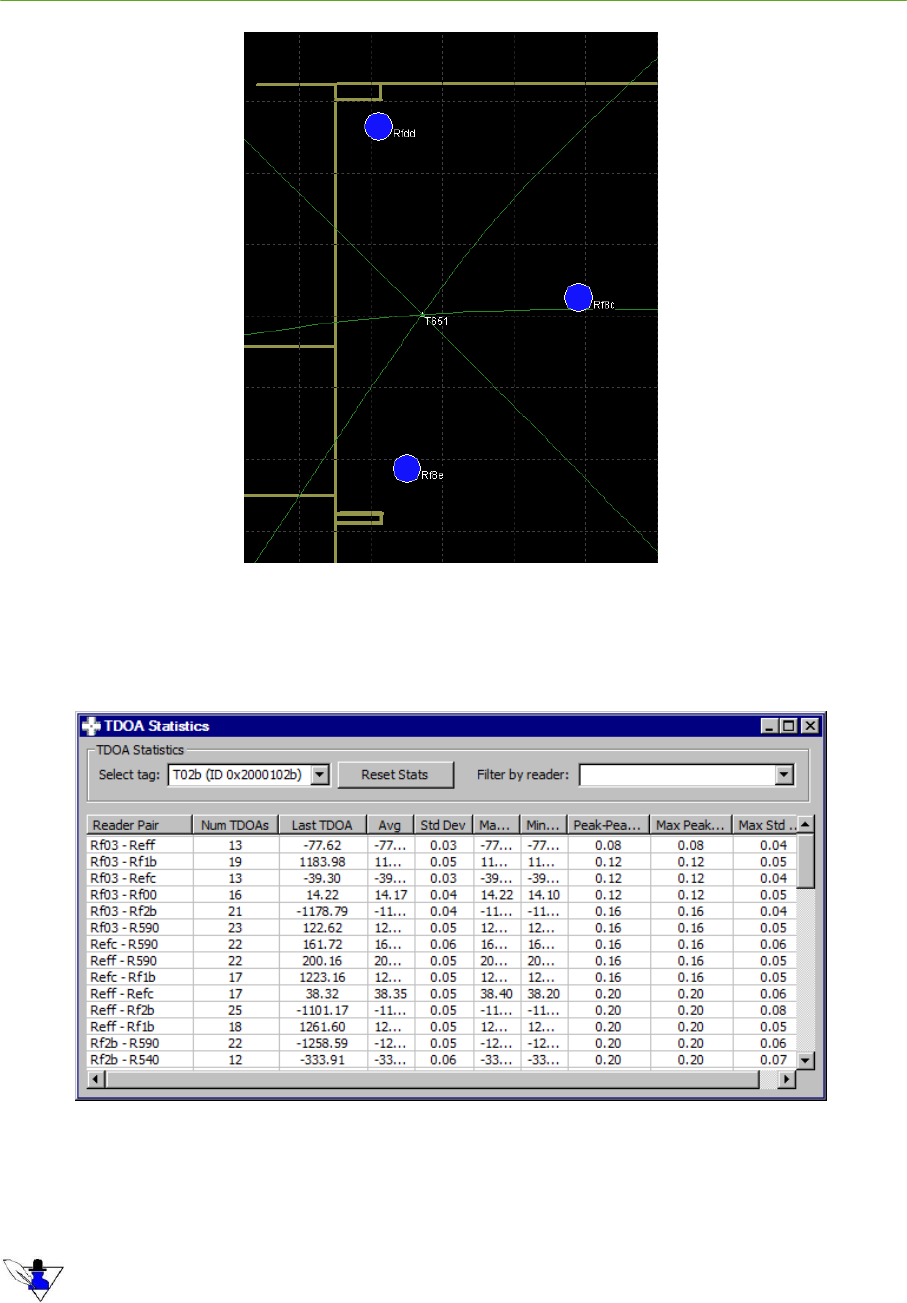The height and width of the screenshot is (1303, 907).
Task: Click horizontal scrollbar right arrow
Action: (788, 1080)
